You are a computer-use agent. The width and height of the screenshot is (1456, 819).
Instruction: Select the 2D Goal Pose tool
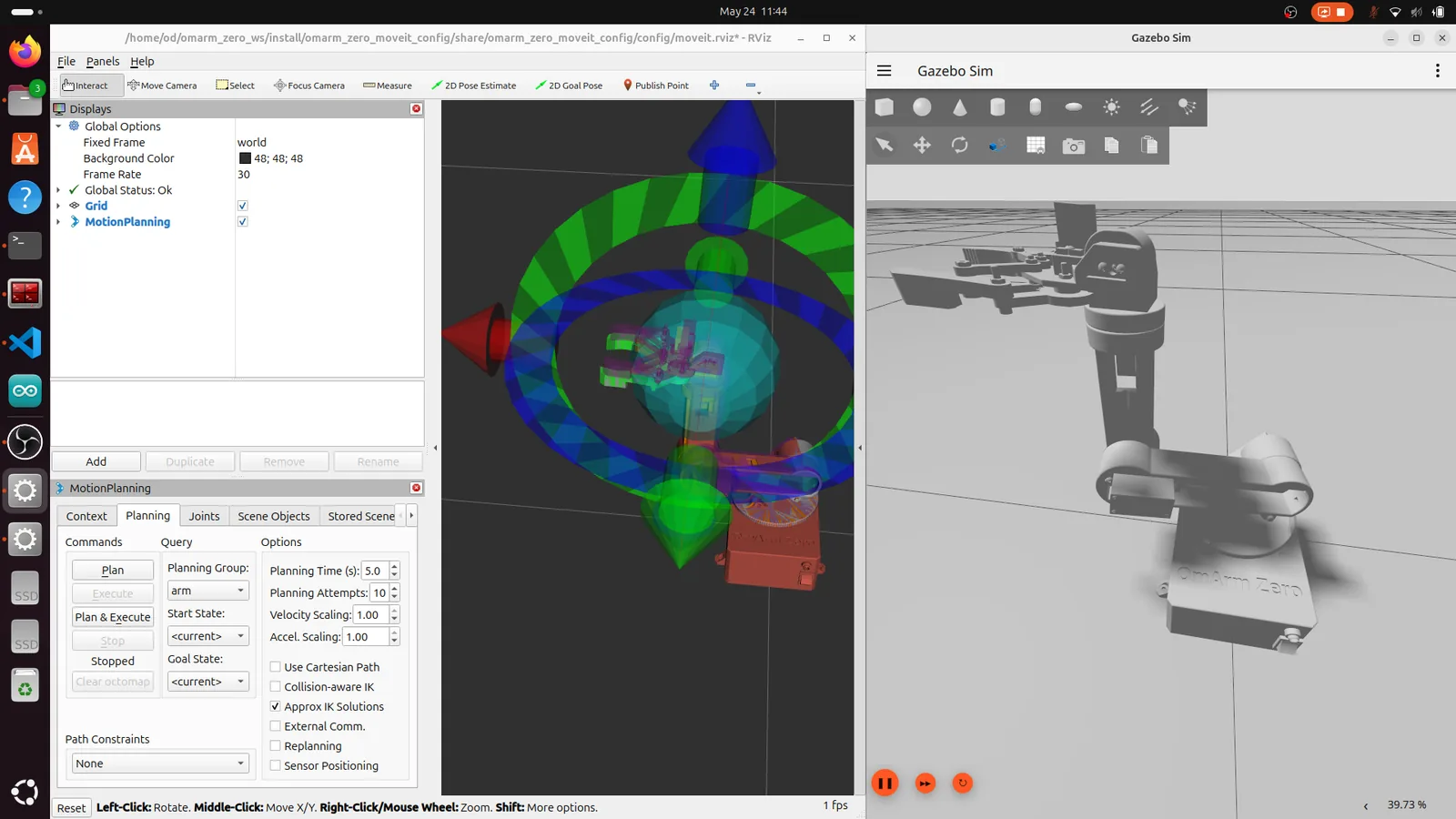(x=569, y=86)
